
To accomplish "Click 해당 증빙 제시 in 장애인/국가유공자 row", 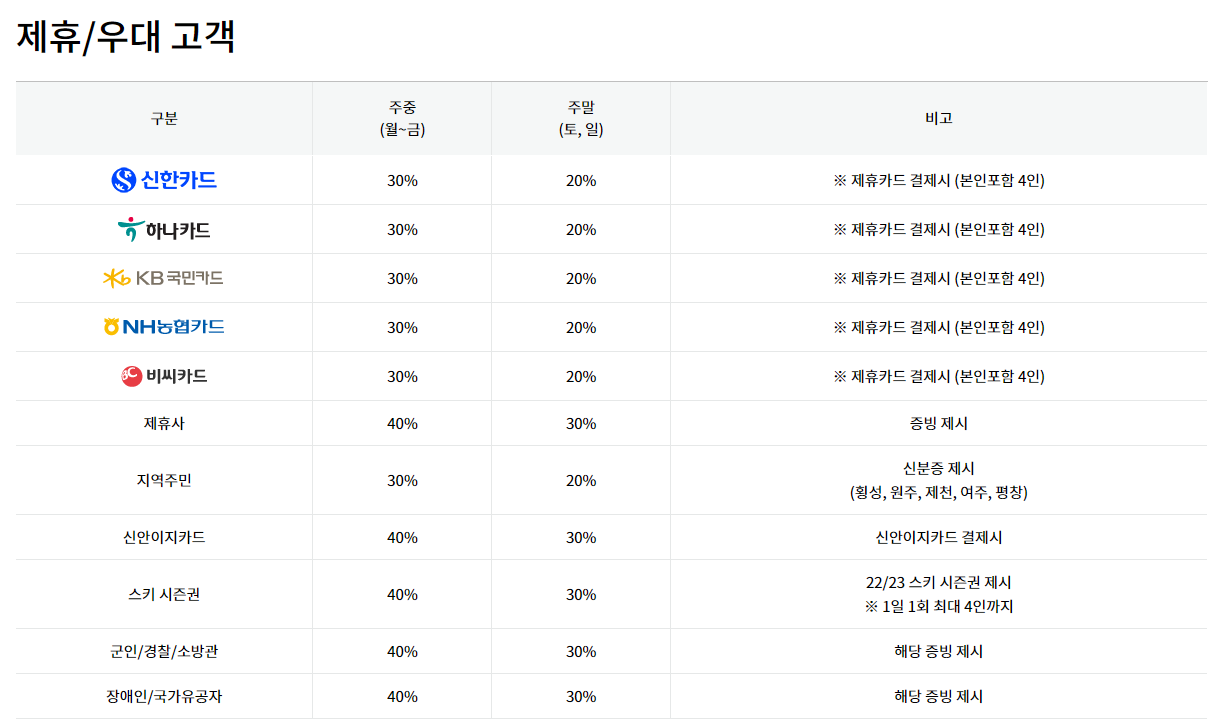I will tap(939, 696).
